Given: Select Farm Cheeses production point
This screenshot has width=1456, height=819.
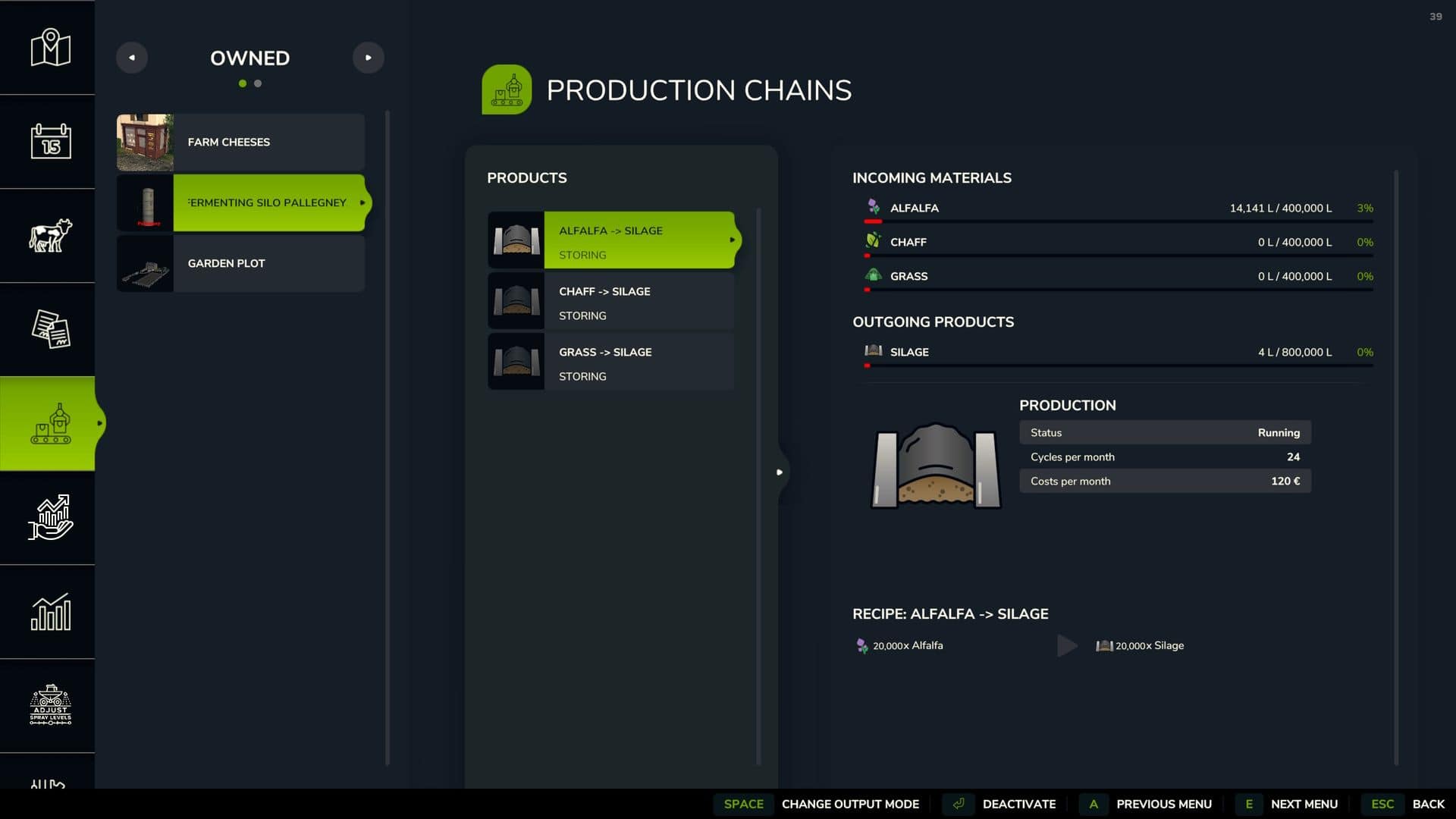Looking at the screenshot, I should tap(240, 142).
